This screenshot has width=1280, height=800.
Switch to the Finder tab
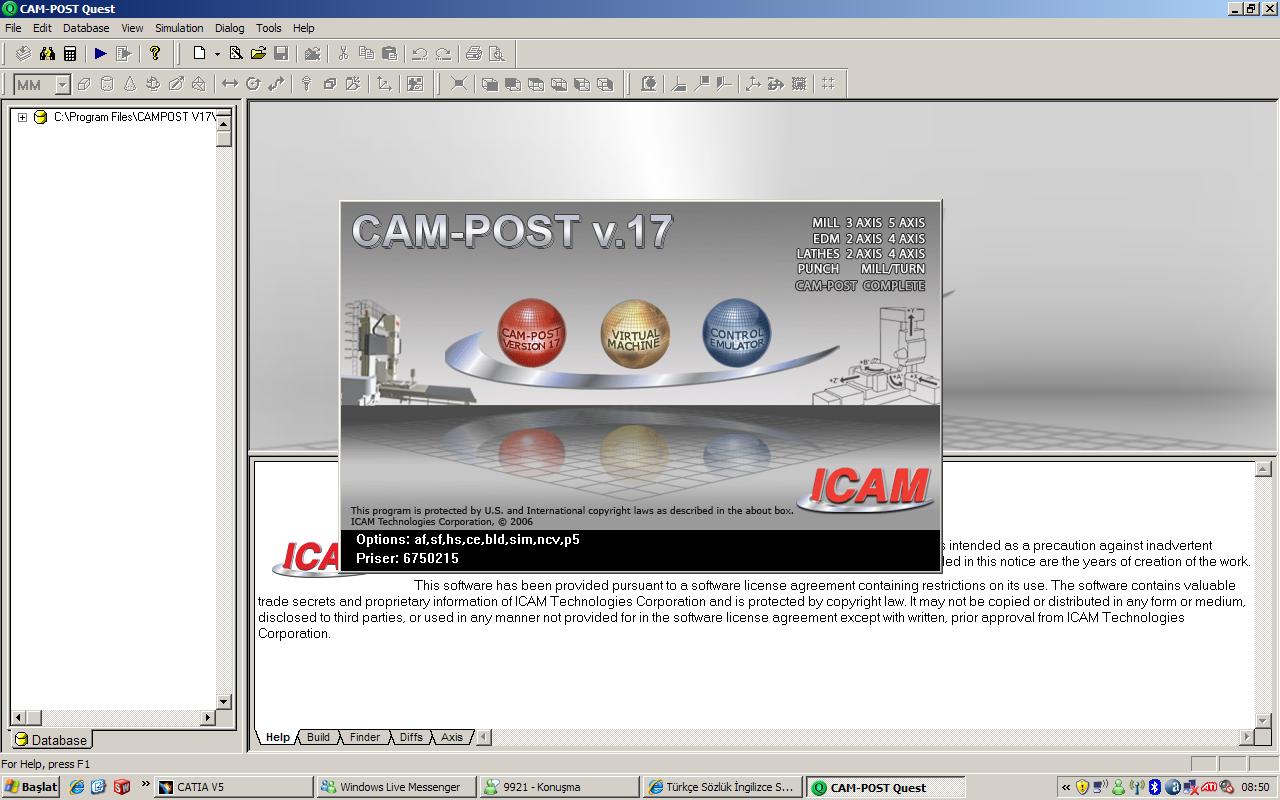pos(364,737)
